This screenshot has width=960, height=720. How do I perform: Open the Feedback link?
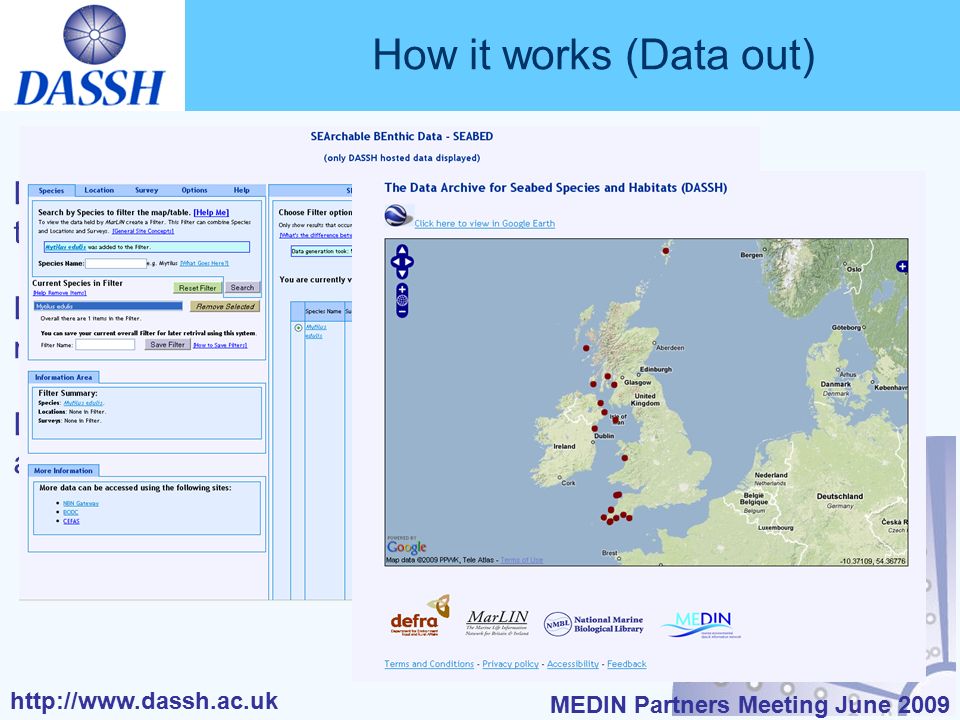(627, 664)
